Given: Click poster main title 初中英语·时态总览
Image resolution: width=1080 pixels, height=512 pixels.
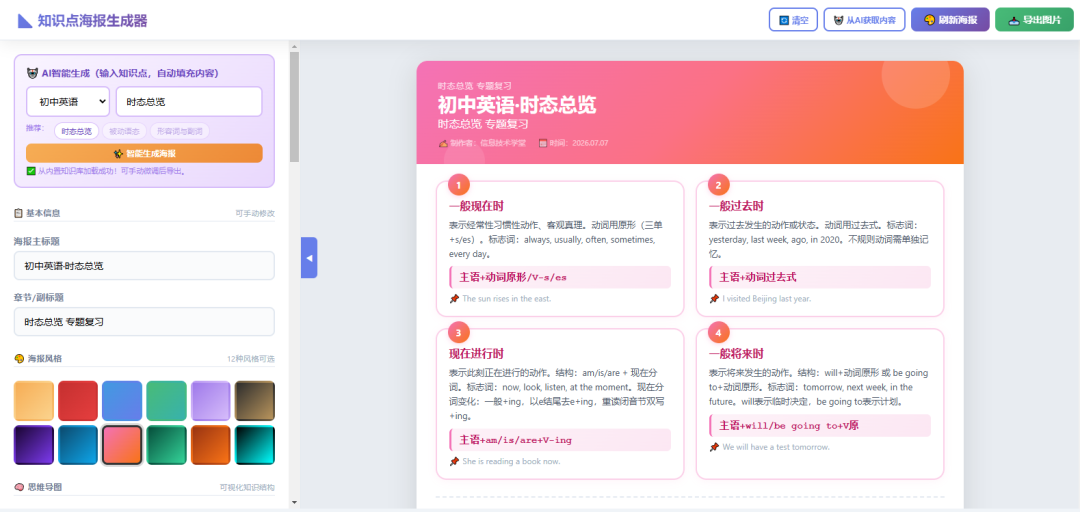Looking at the screenshot, I should coord(517,105).
